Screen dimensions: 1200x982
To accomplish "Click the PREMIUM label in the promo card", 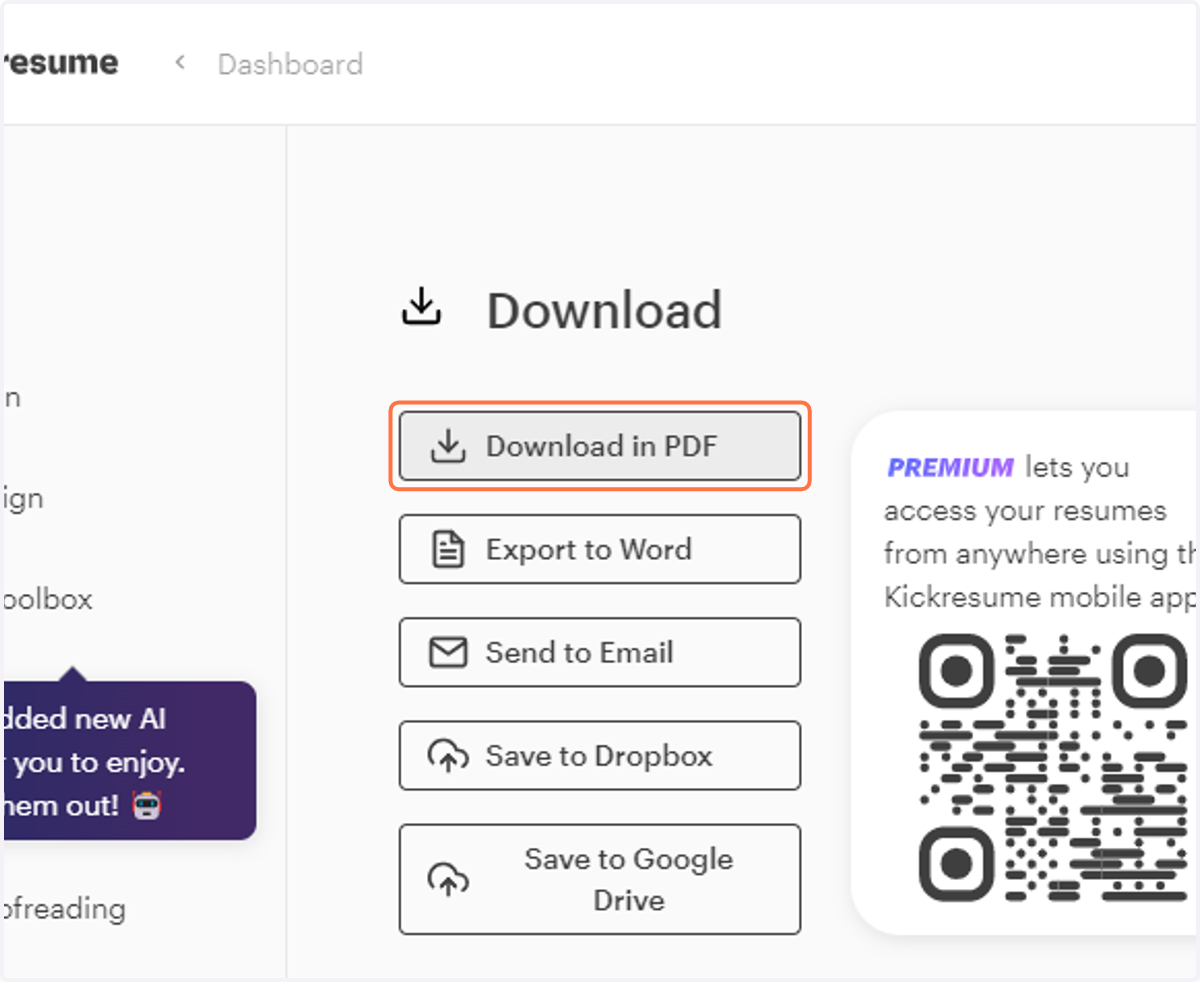I will 950,467.
